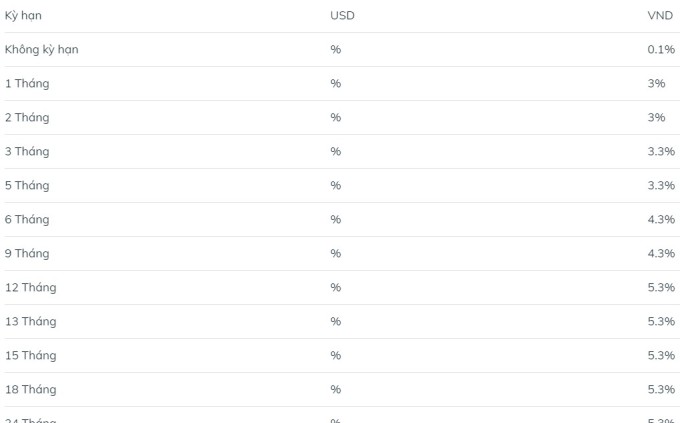This screenshot has width=680, height=423.
Task: Click USD % cell for 18 Tháng
Action: [x=335, y=390]
